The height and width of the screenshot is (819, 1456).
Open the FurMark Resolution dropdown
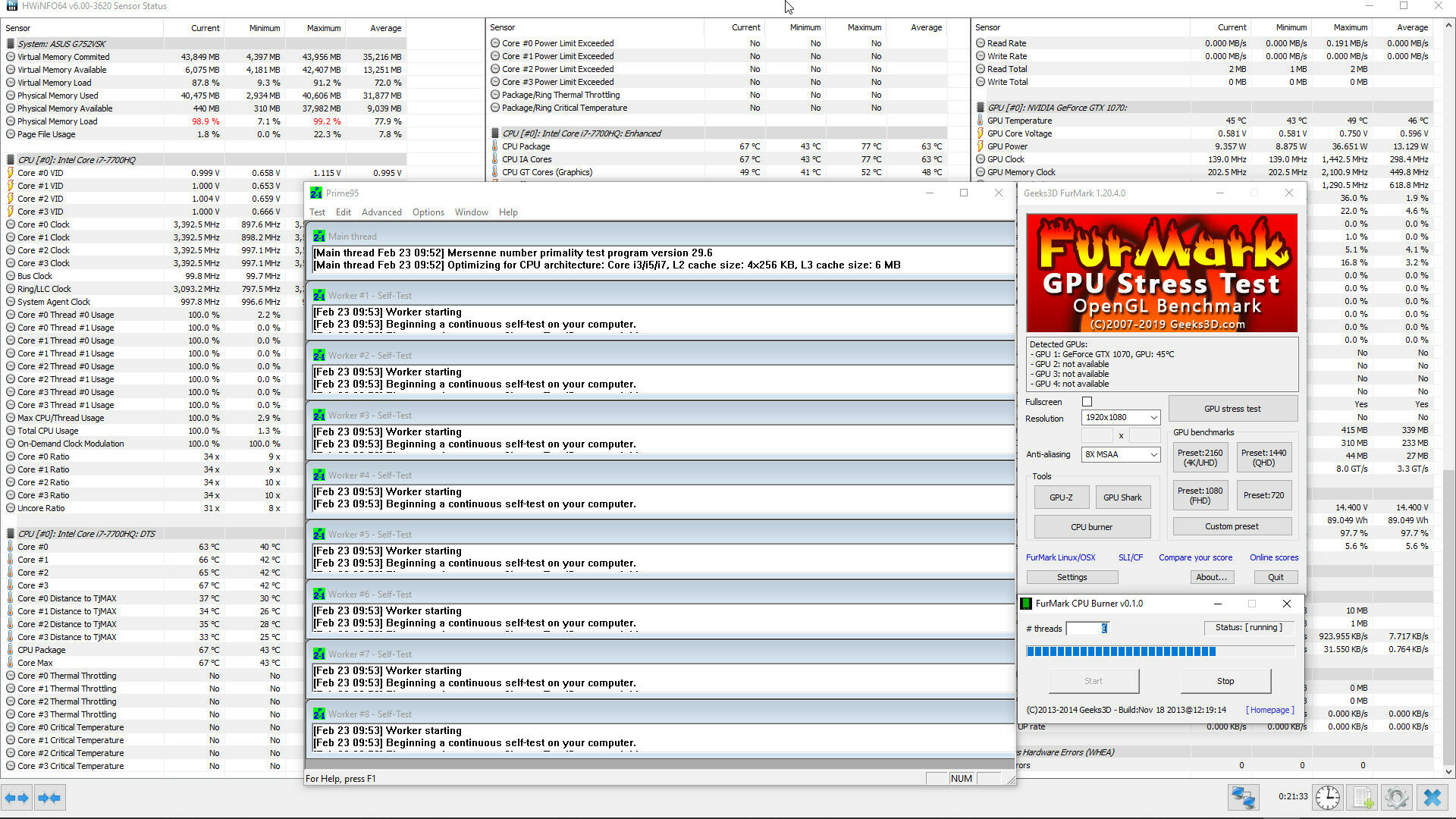1121,418
